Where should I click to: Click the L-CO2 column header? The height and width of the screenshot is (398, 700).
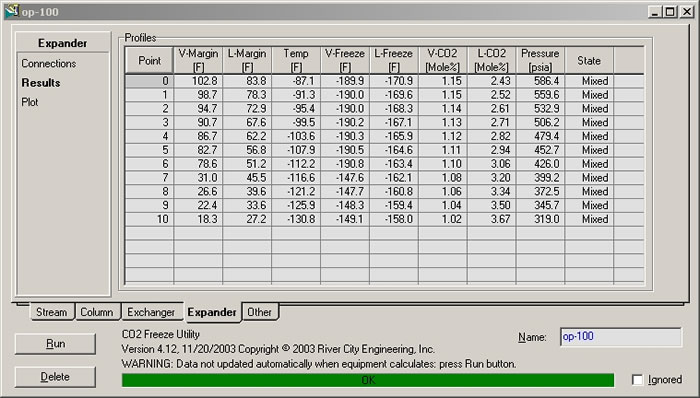[x=492, y=60]
